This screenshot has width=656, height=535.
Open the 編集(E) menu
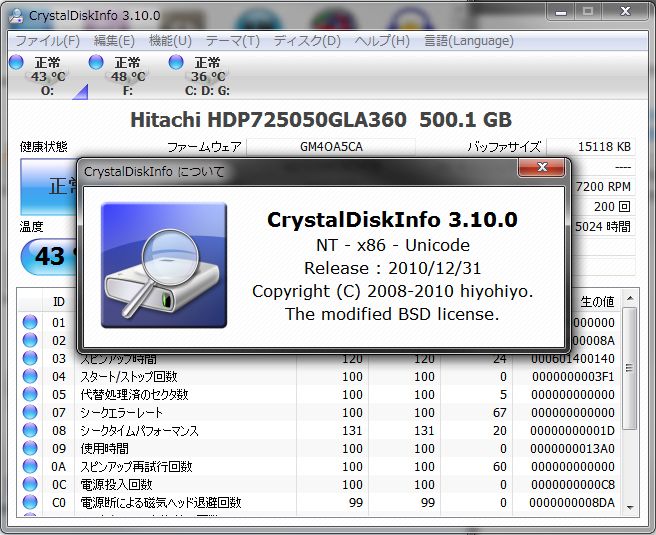(114, 41)
